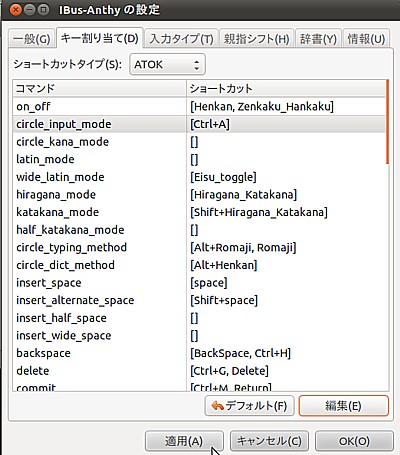
Task: Switch to the 一般(G) tab
Action: (x=31, y=39)
